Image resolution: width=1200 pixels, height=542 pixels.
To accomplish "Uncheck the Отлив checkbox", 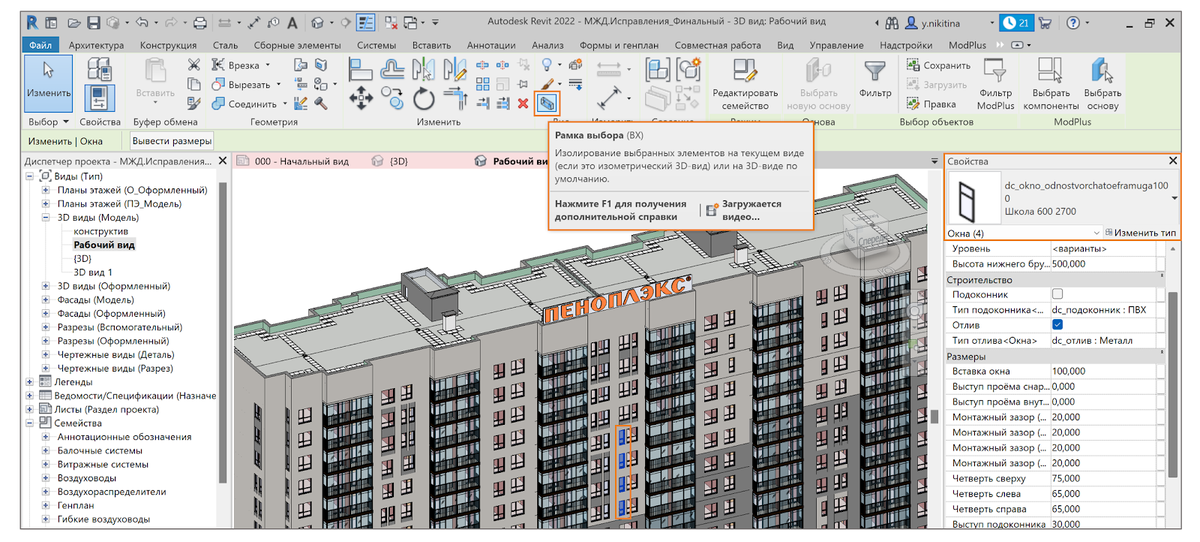I will tap(1058, 325).
